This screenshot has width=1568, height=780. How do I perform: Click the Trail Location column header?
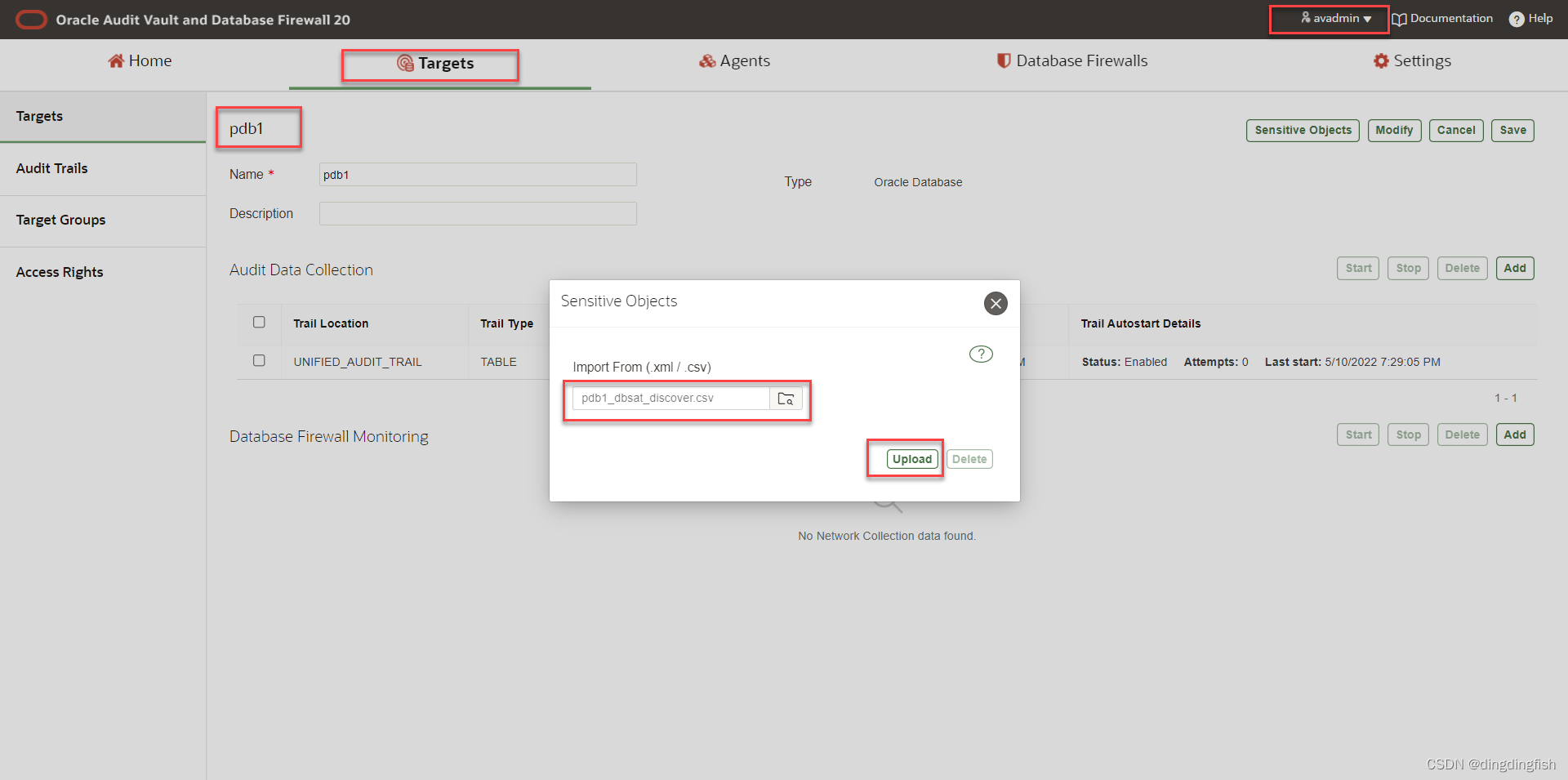point(331,324)
